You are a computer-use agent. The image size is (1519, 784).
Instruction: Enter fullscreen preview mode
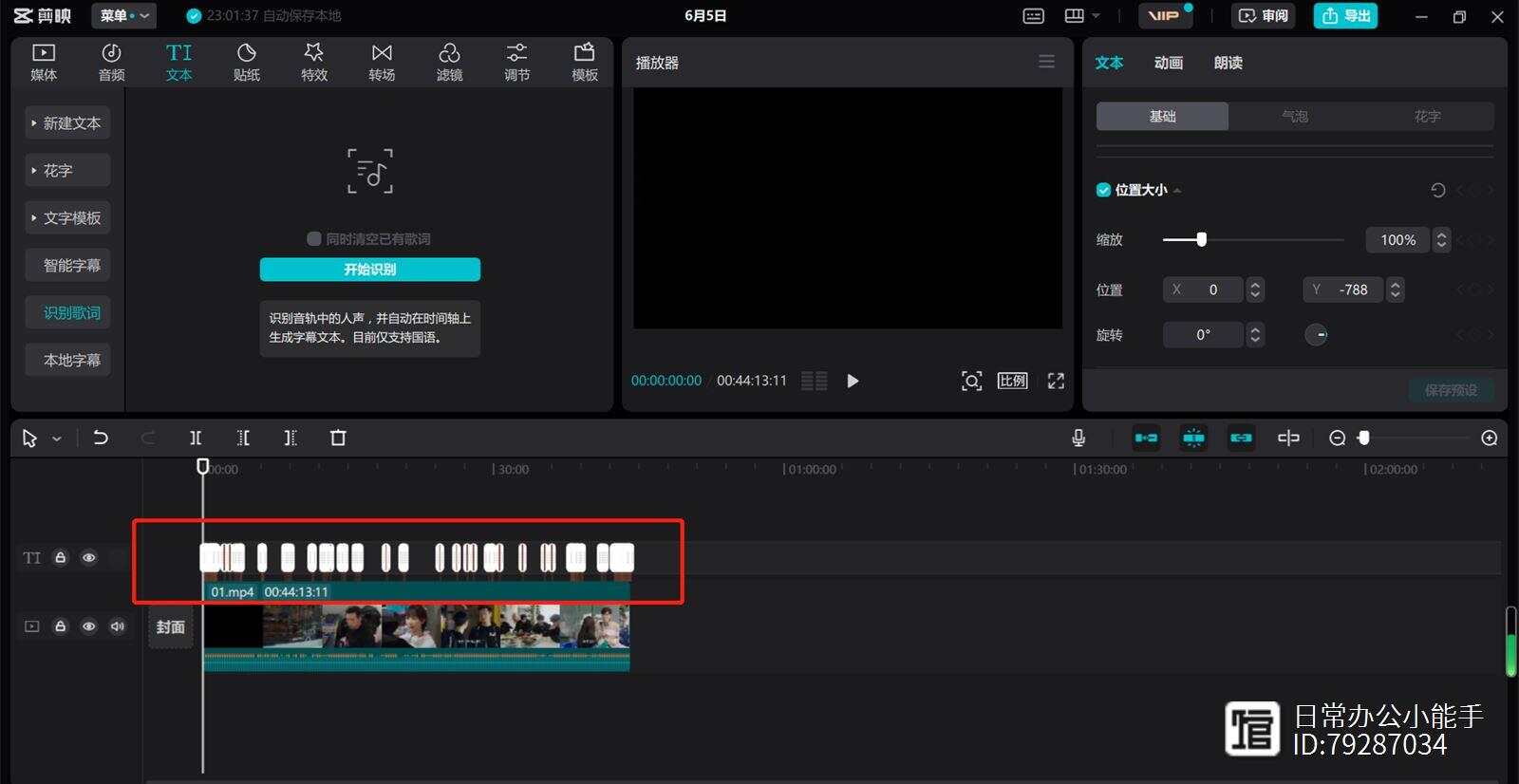coord(1056,381)
